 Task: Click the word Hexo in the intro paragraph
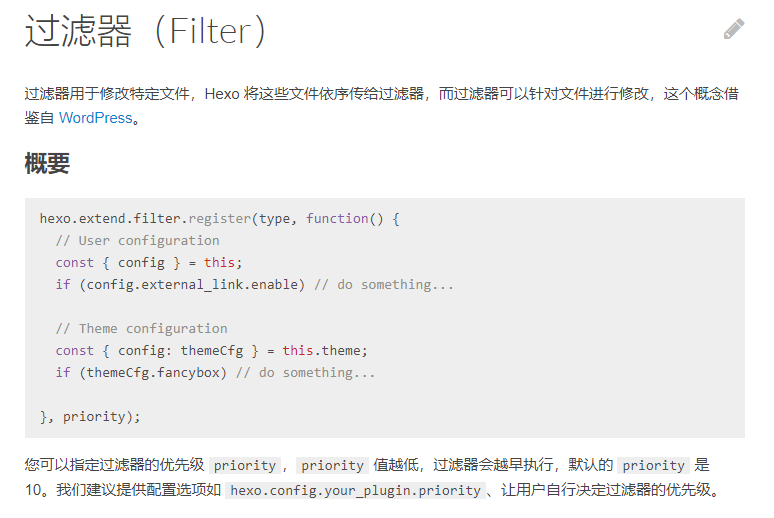(222, 95)
